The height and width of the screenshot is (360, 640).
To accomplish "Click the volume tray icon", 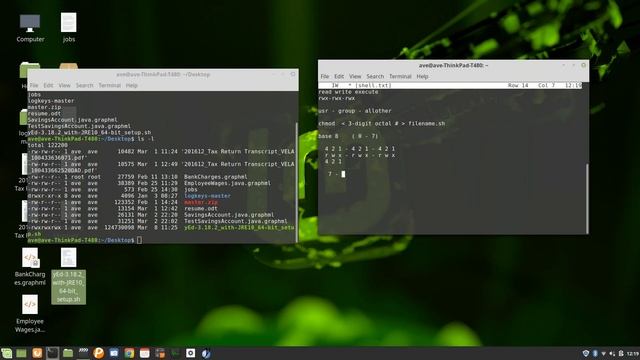I will point(612,353).
